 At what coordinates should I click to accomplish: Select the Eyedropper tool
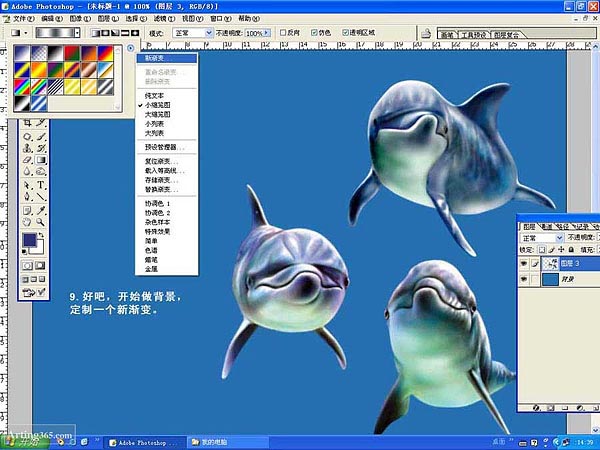pos(42,211)
